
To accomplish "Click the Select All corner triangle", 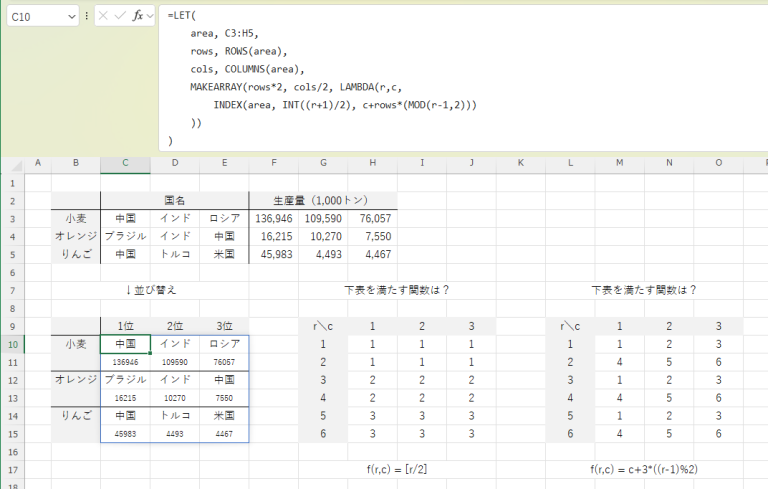I will click(x=16, y=166).
